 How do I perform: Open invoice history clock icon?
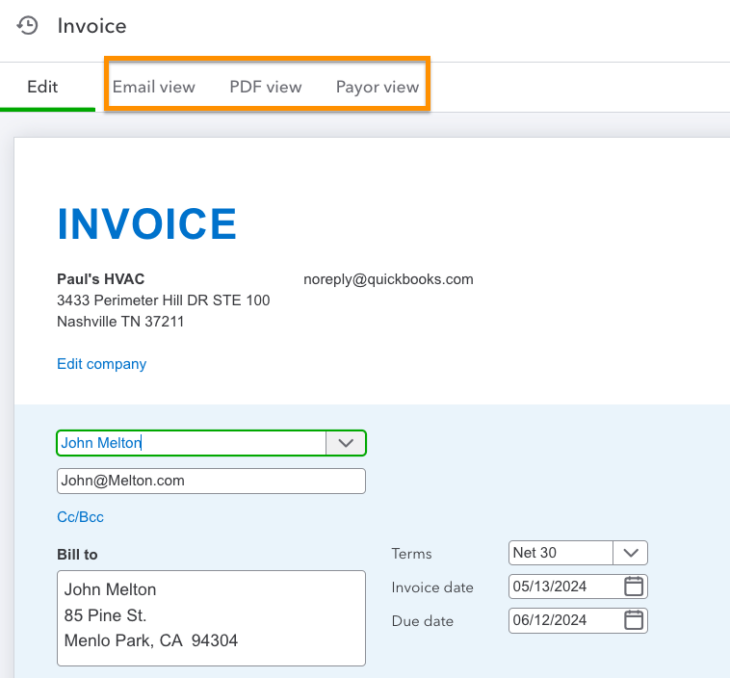27,26
